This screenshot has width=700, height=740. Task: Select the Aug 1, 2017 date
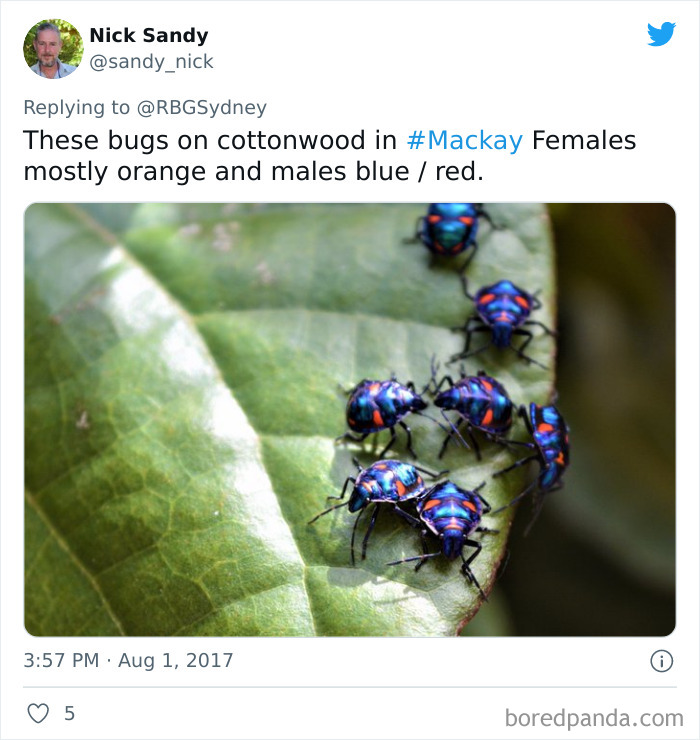[x=176, y=660]
